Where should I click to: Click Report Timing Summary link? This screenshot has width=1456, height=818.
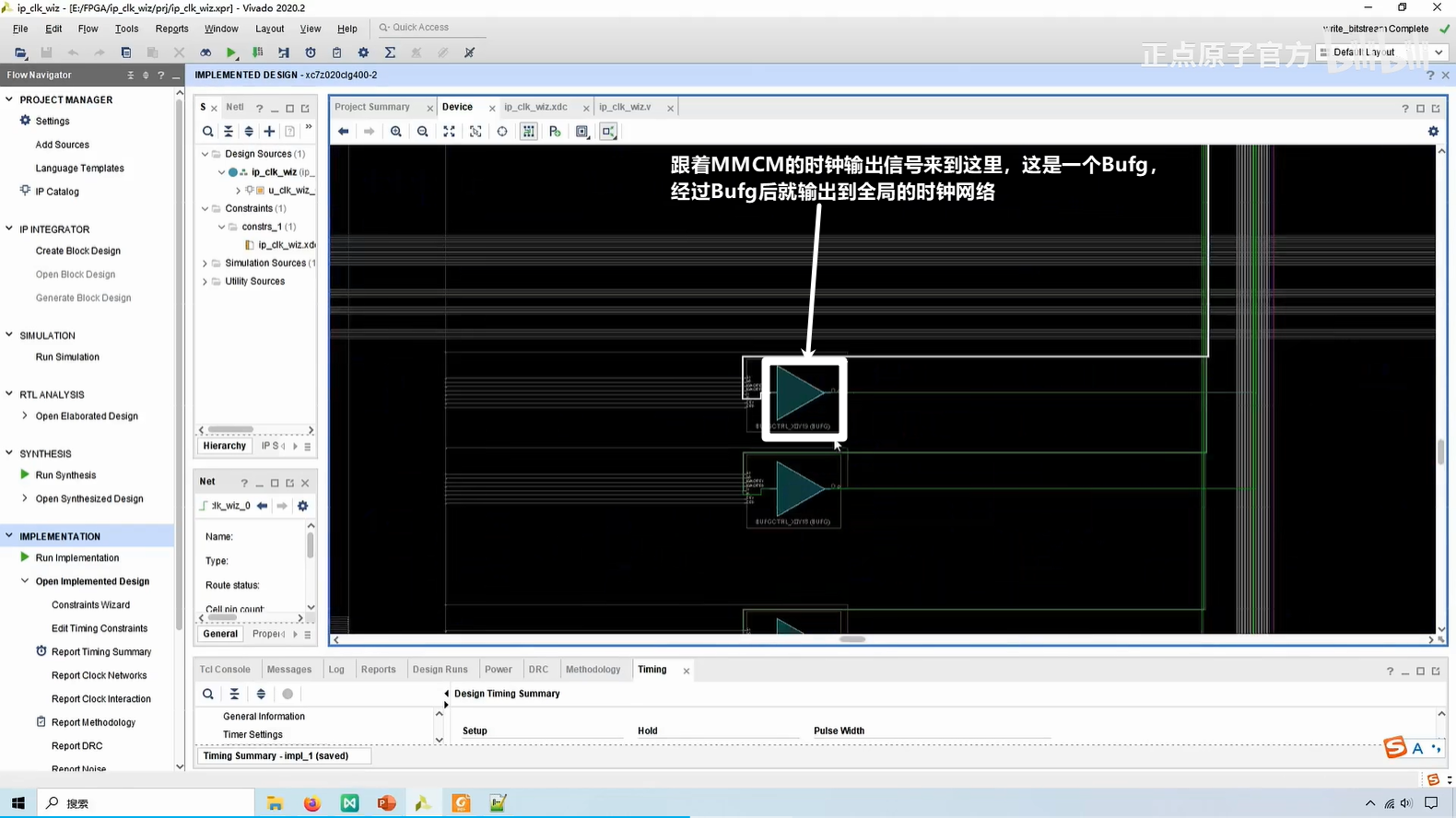coord(101,652)
